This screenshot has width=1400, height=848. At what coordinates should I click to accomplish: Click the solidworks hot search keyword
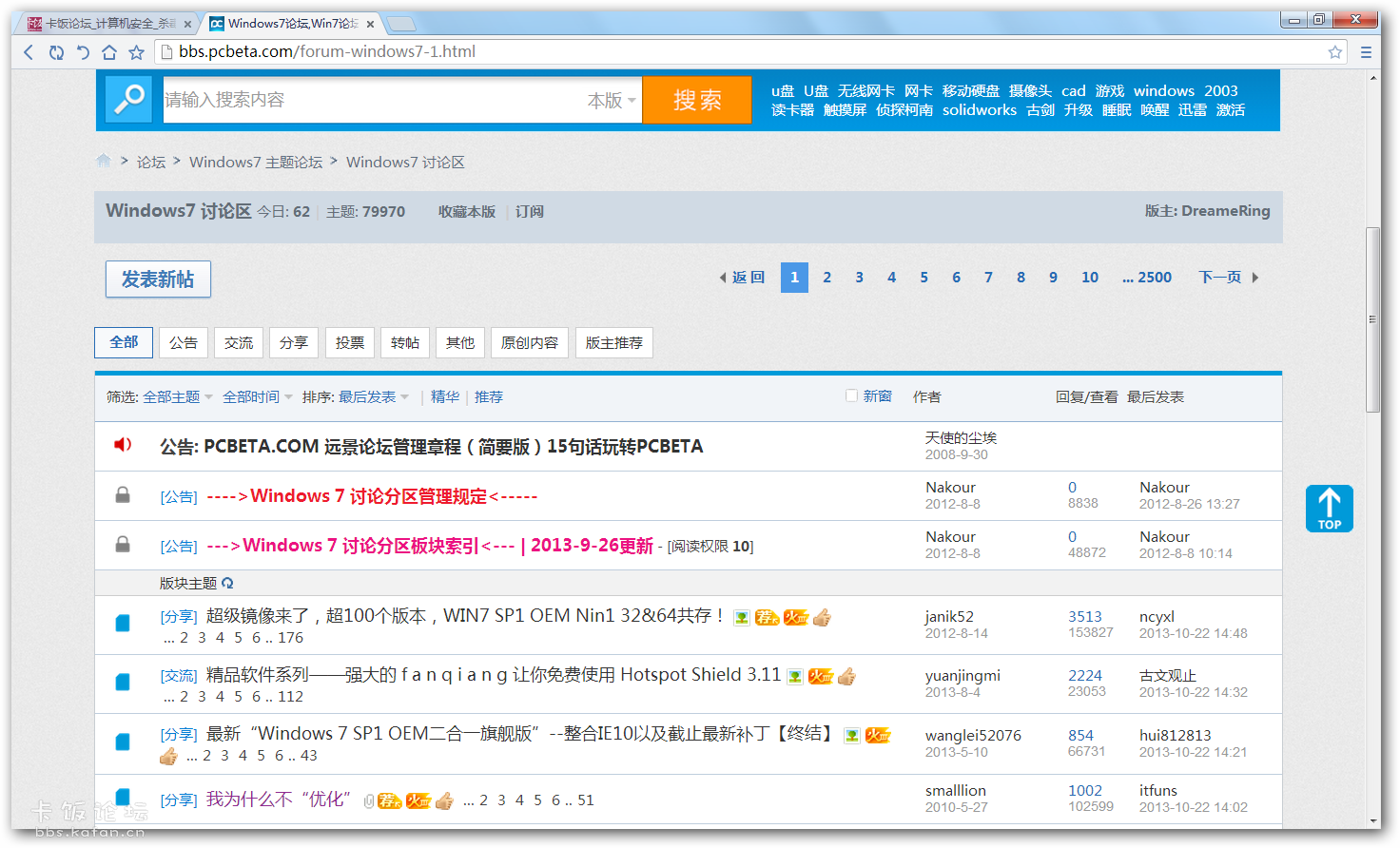[980, 110]
